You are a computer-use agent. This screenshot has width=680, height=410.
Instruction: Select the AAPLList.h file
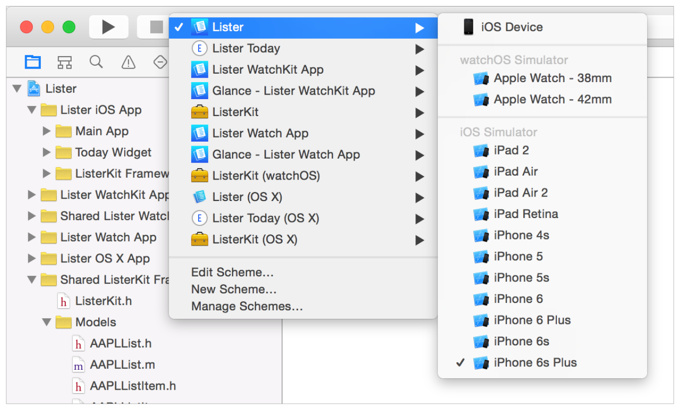(x=112, y=344)
